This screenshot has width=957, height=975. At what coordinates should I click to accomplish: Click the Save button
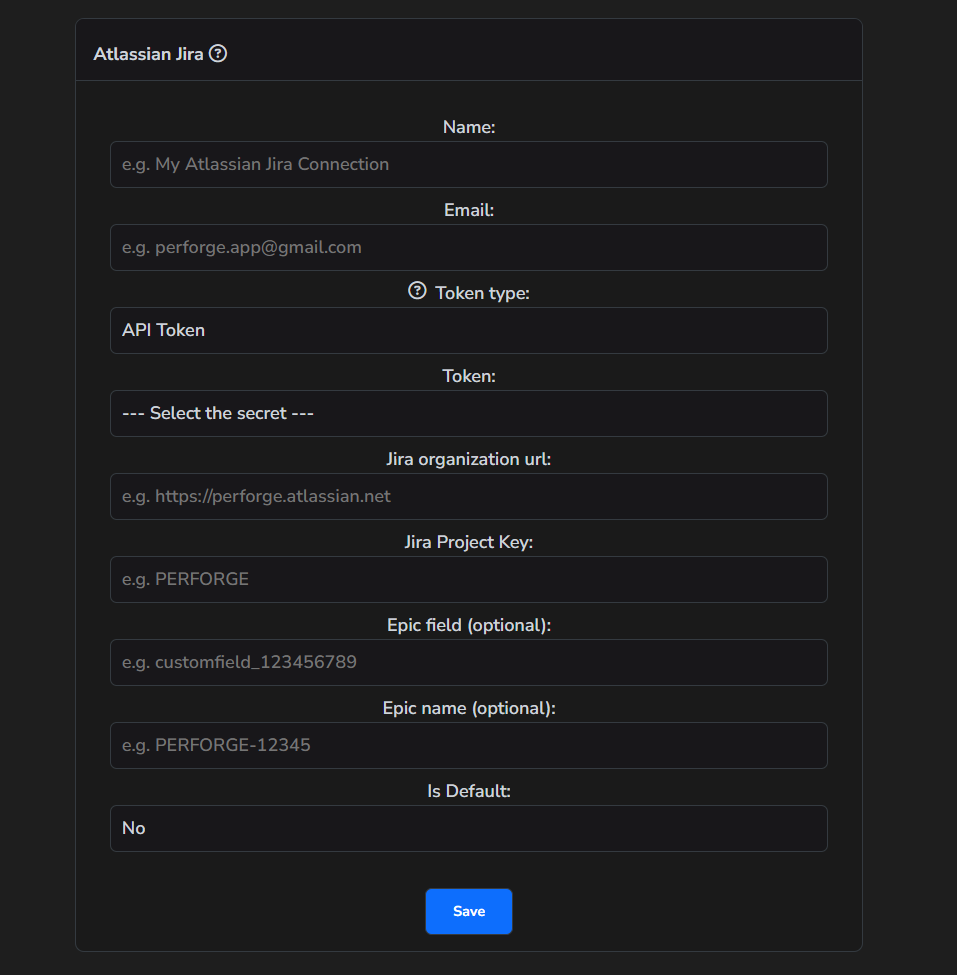pos(468,911)
